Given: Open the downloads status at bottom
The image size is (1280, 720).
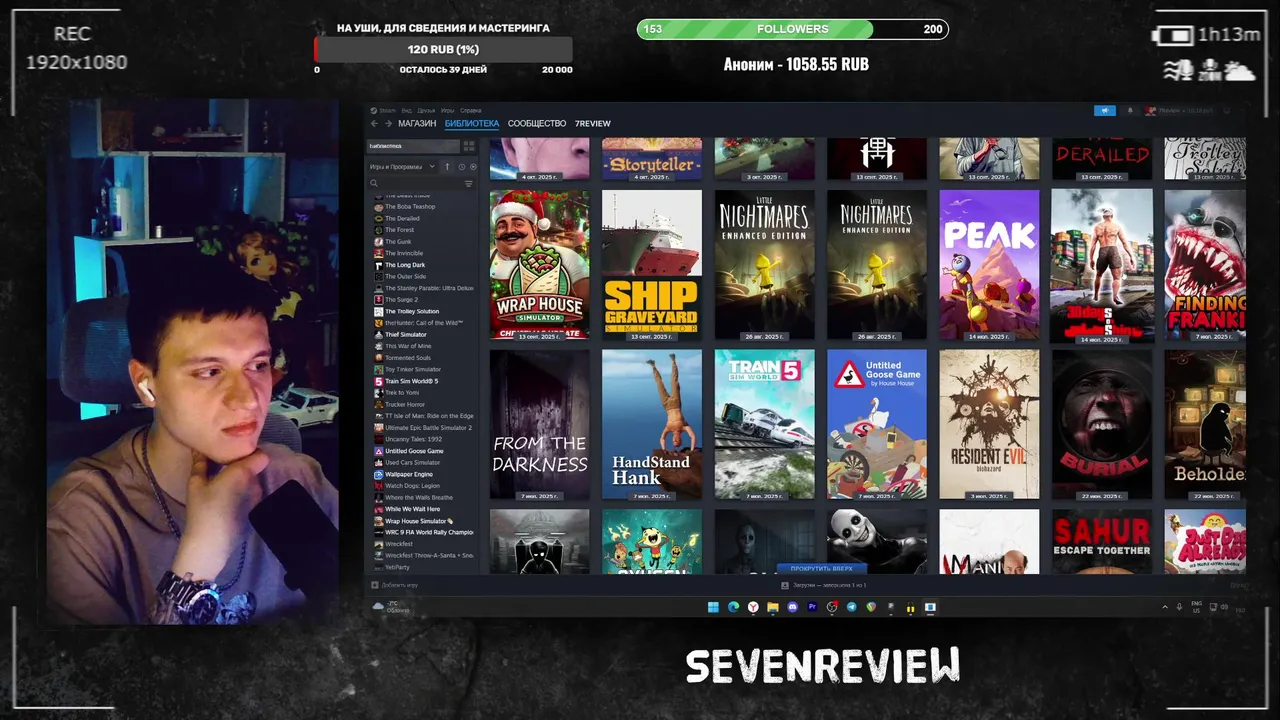Looking at the screenshot, I should point(823,585).
